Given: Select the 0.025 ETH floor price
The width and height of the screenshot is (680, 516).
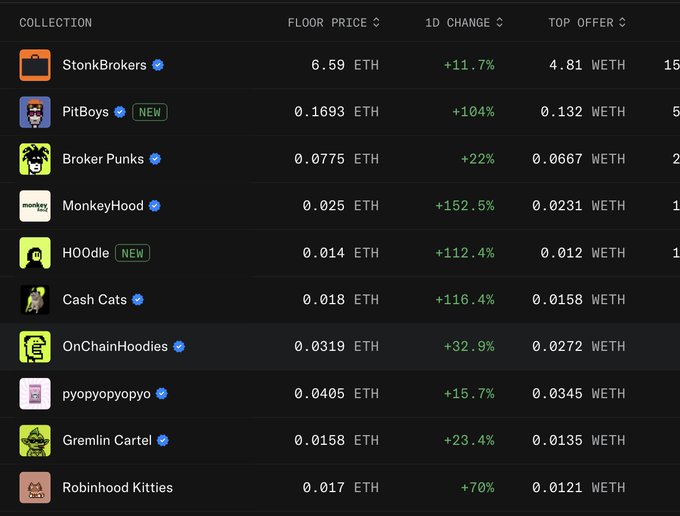Looking at the screenshot, I should coord(341,206).
